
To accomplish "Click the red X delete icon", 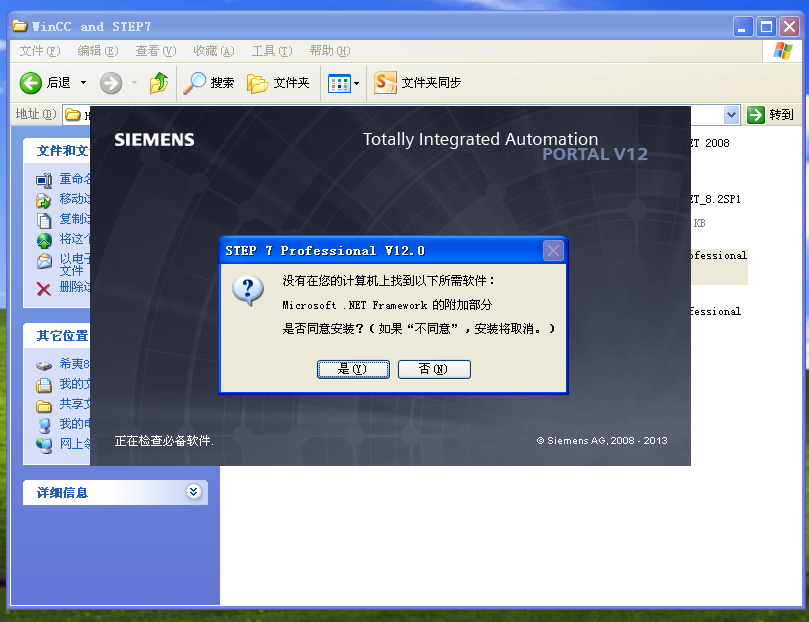I will (x=44, y=289).
